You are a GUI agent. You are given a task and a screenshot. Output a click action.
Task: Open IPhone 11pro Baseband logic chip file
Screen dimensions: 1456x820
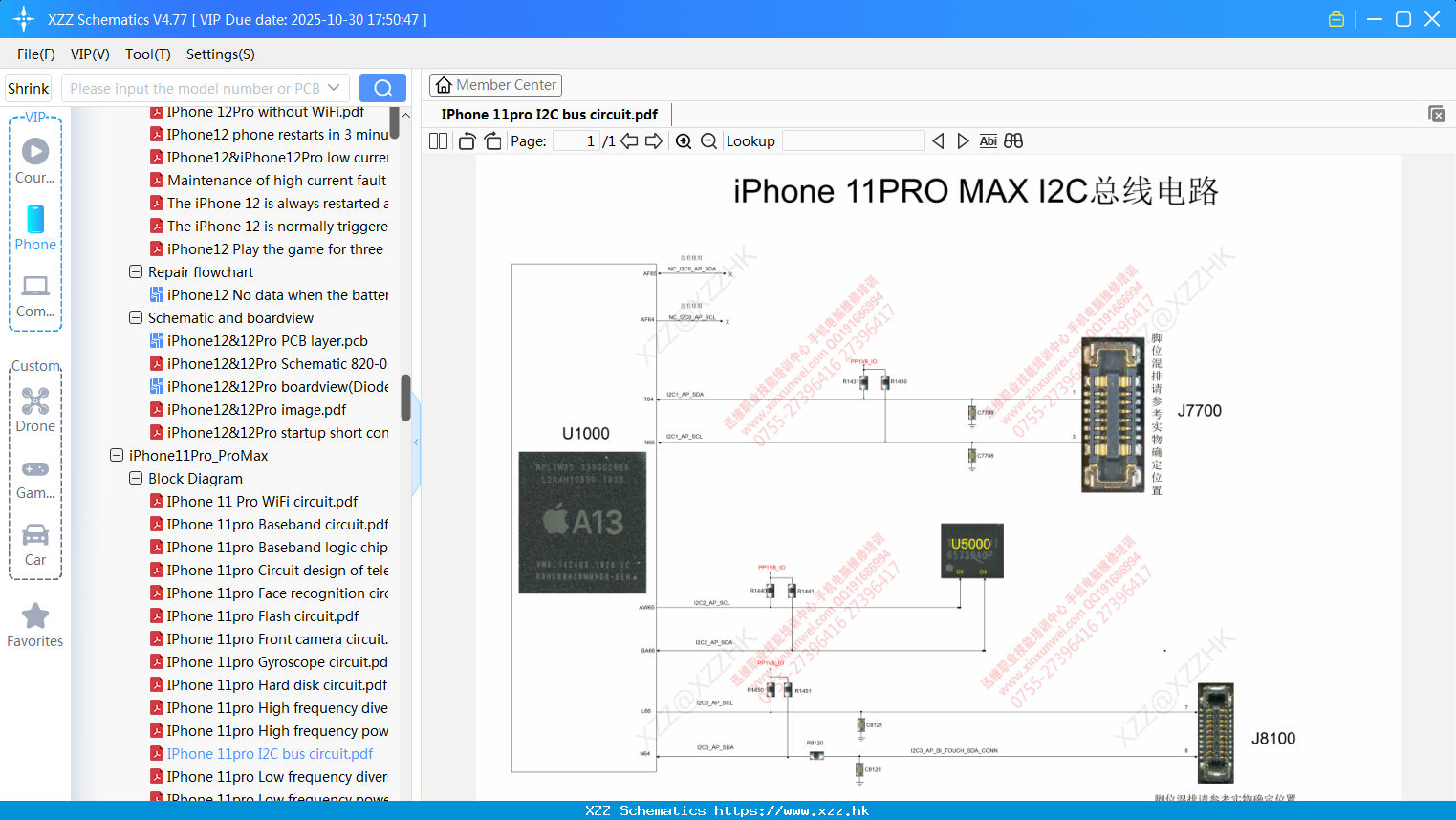[x=269, y=547]
